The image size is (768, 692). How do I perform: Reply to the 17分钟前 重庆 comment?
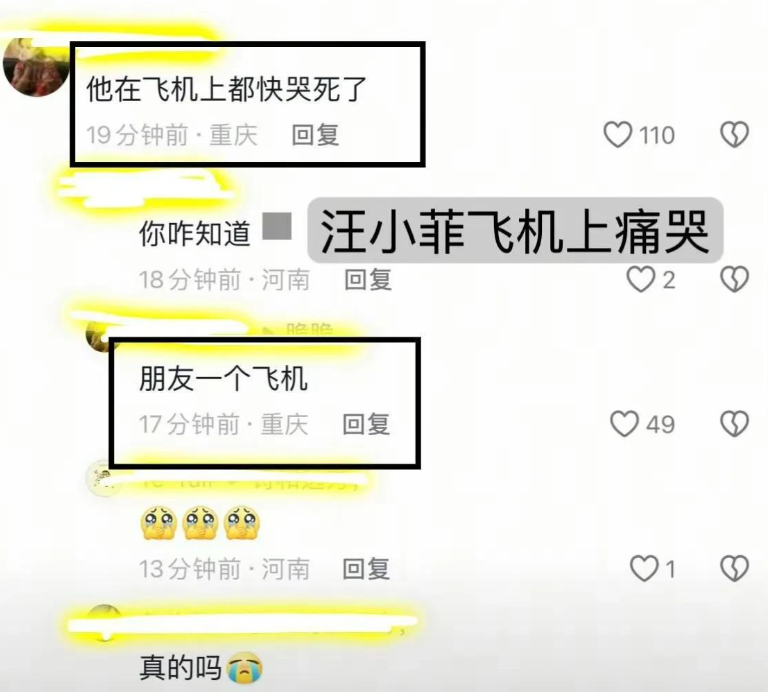click(x=366, y=424)
